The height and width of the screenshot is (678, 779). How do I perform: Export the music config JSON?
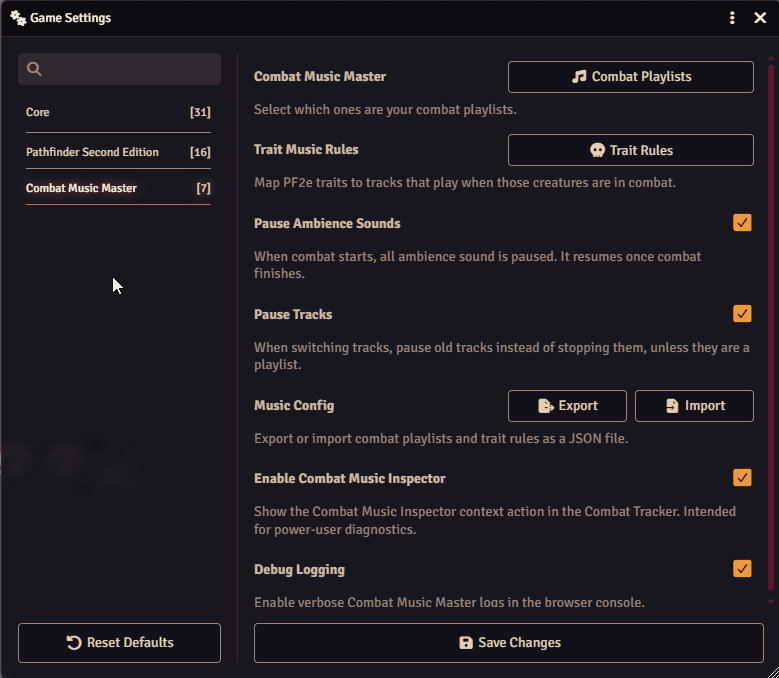coord(567,406)
